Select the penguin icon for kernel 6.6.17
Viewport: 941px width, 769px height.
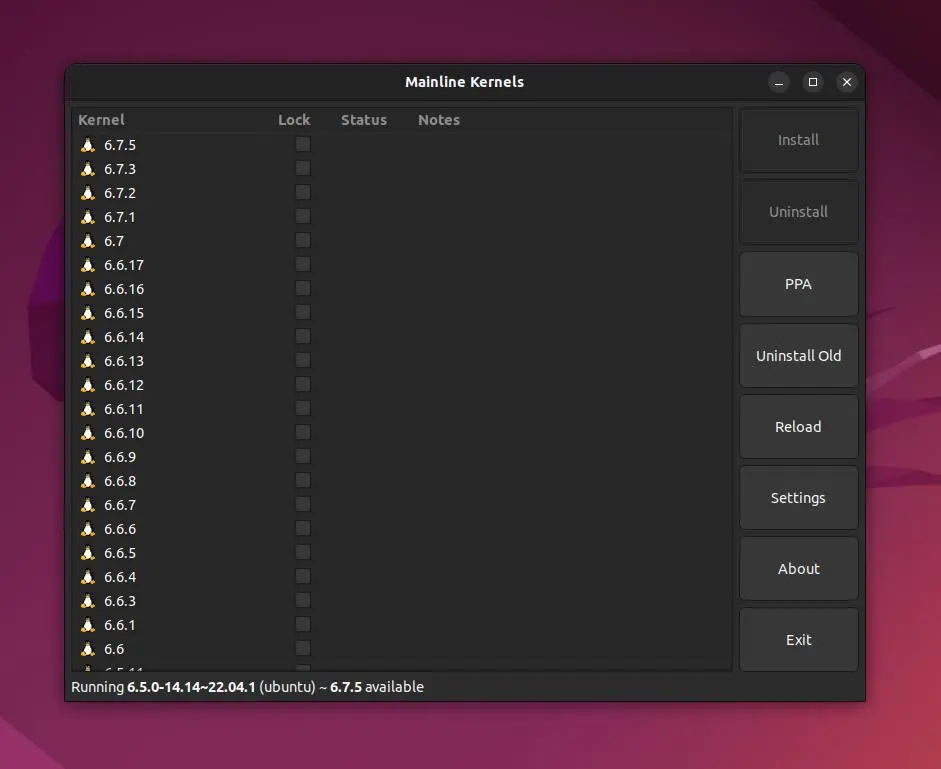click(88, 265)
